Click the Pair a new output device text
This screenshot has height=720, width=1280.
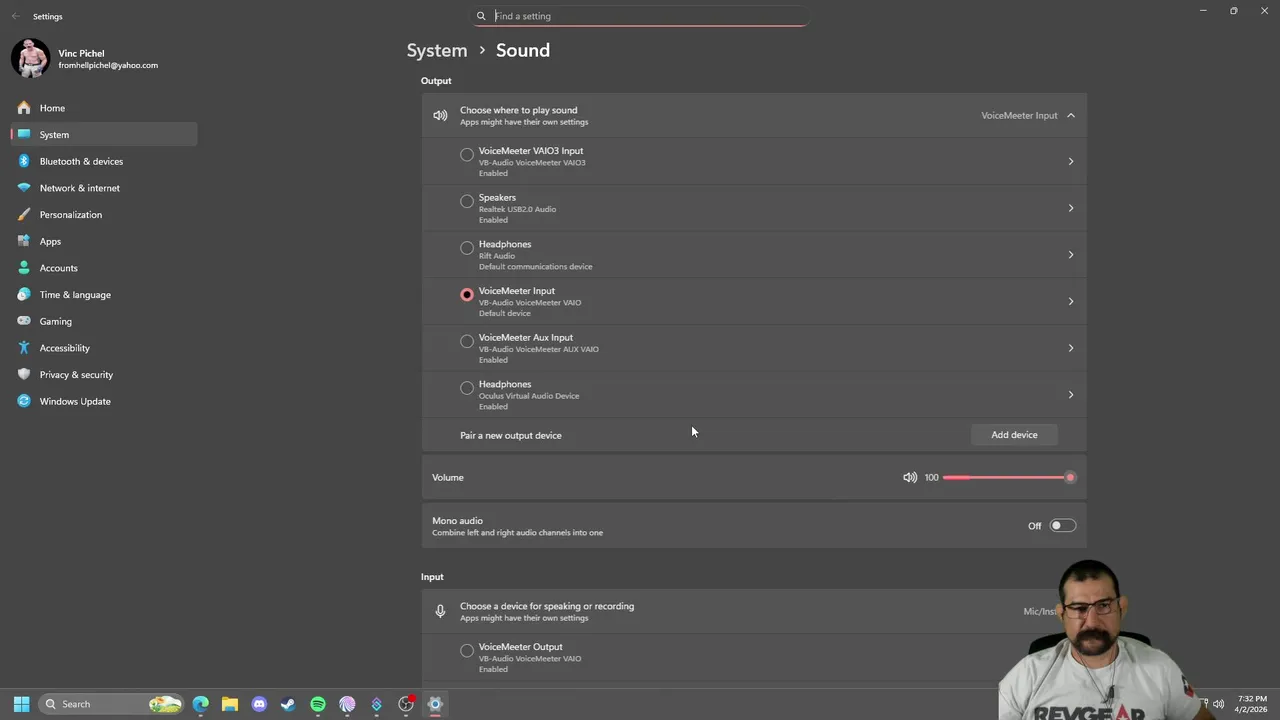[511, 436]
